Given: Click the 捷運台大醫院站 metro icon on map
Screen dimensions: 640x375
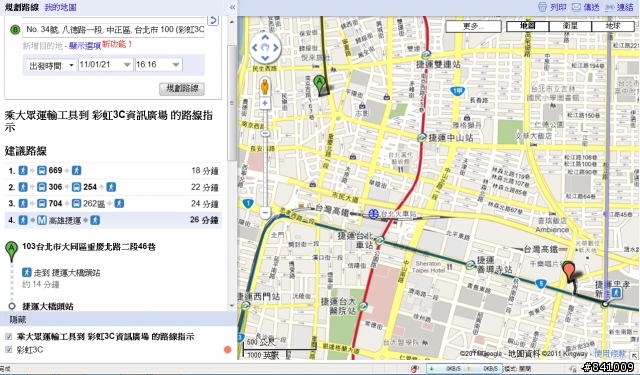Looking at the screenshot, I should 363,306.
